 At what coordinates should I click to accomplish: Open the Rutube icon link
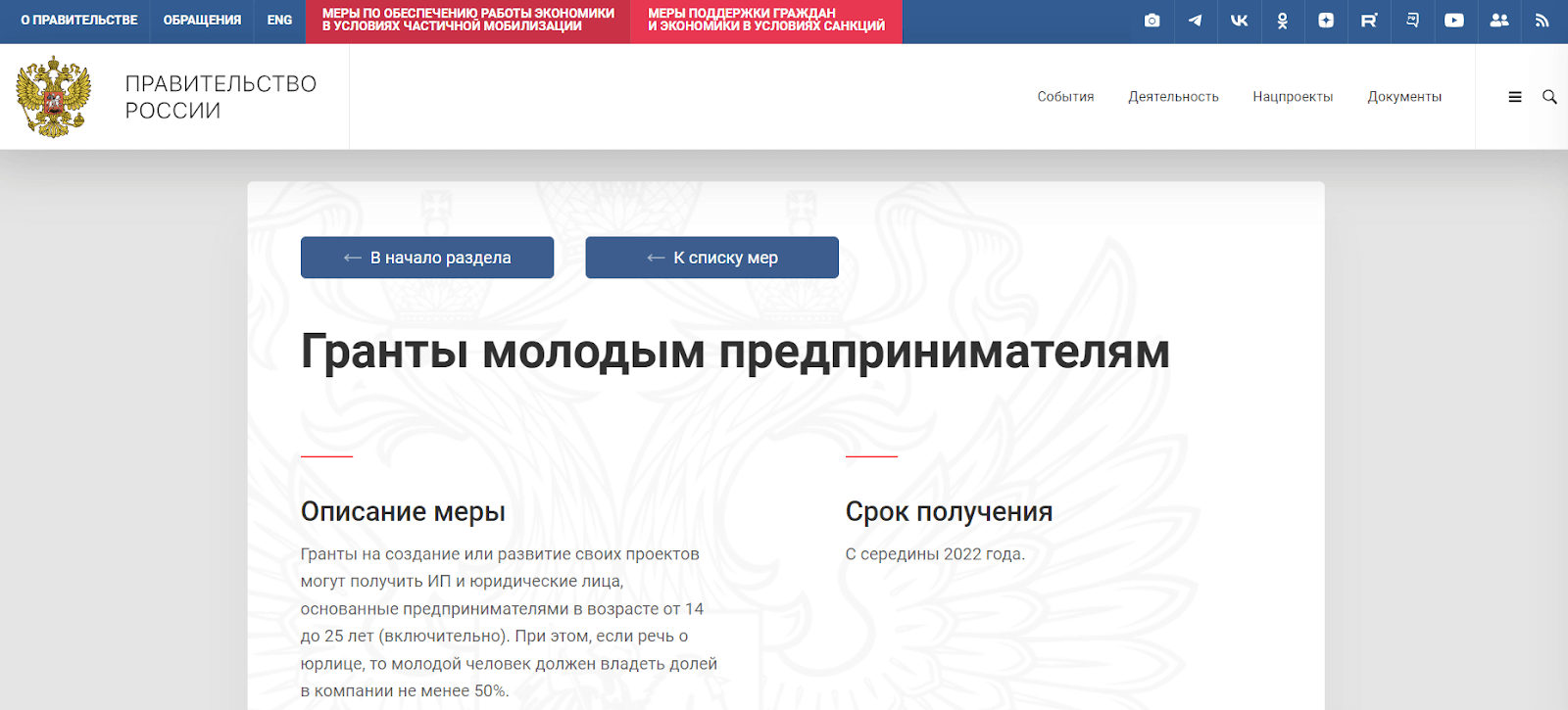[x=1369, y=21]
